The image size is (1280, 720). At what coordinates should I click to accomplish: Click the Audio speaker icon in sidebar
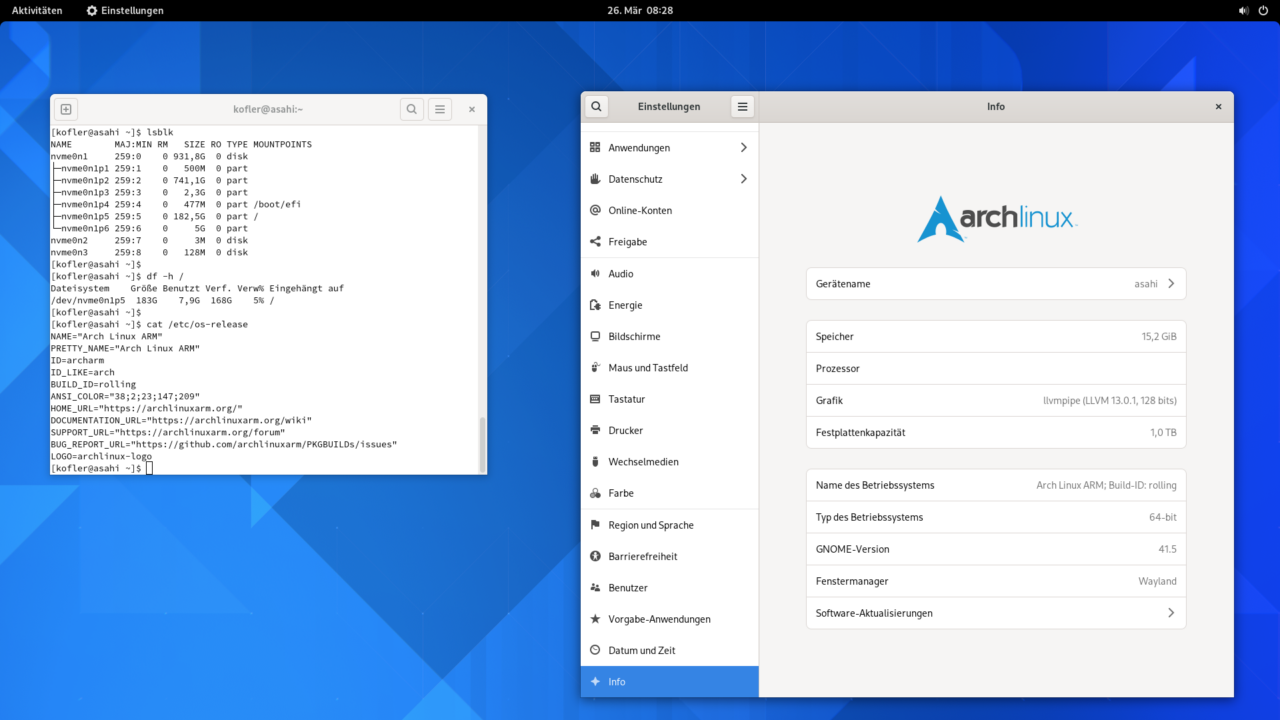click(596, 274)
